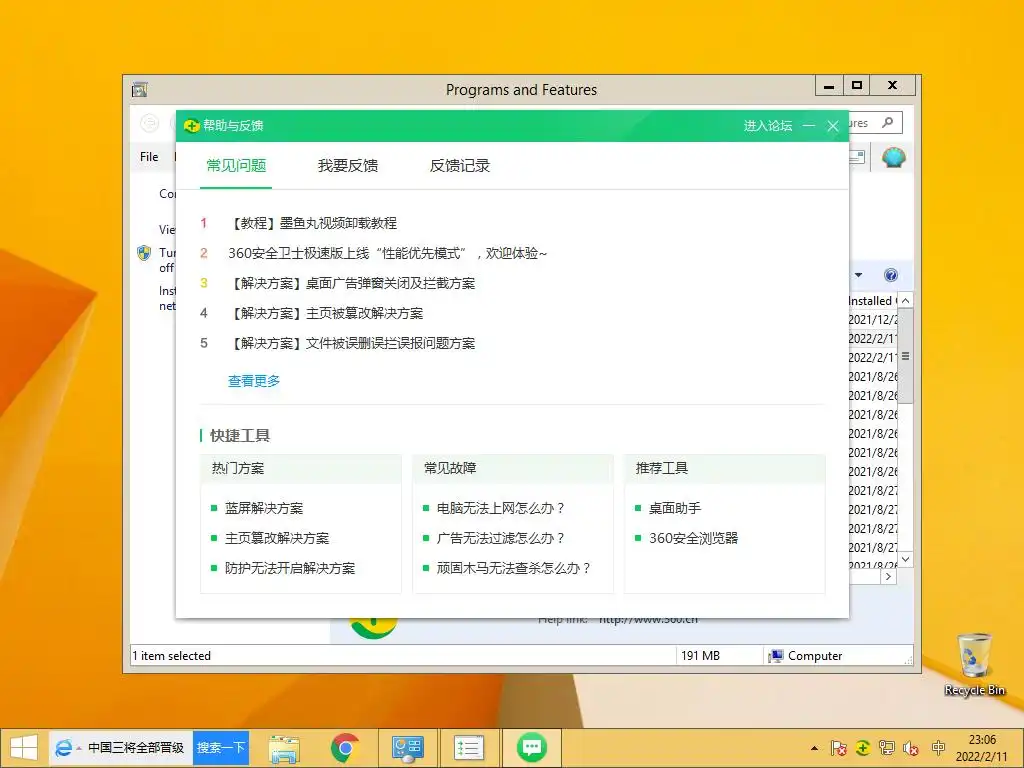Viewport: 1024px width, 768px height.
Task: Click 中 input method indicator
Action: click(938, 748)
